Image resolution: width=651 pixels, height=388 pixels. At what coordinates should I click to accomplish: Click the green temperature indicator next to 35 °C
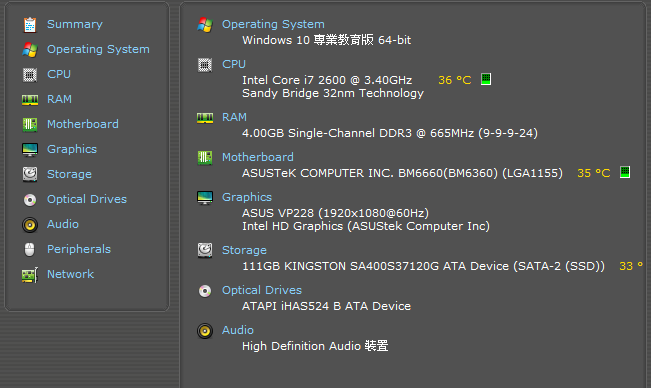625,172
